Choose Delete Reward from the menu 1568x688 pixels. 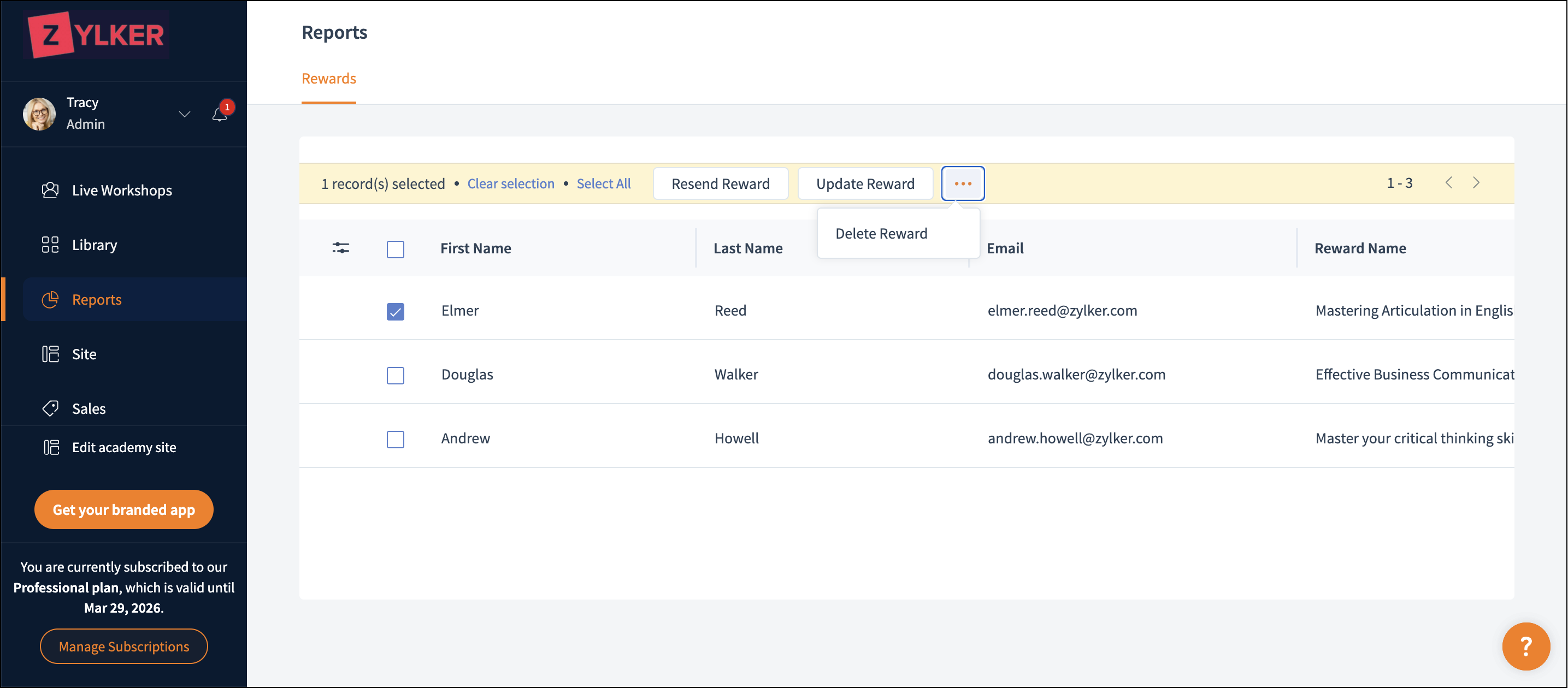click(x=881, y=234)
